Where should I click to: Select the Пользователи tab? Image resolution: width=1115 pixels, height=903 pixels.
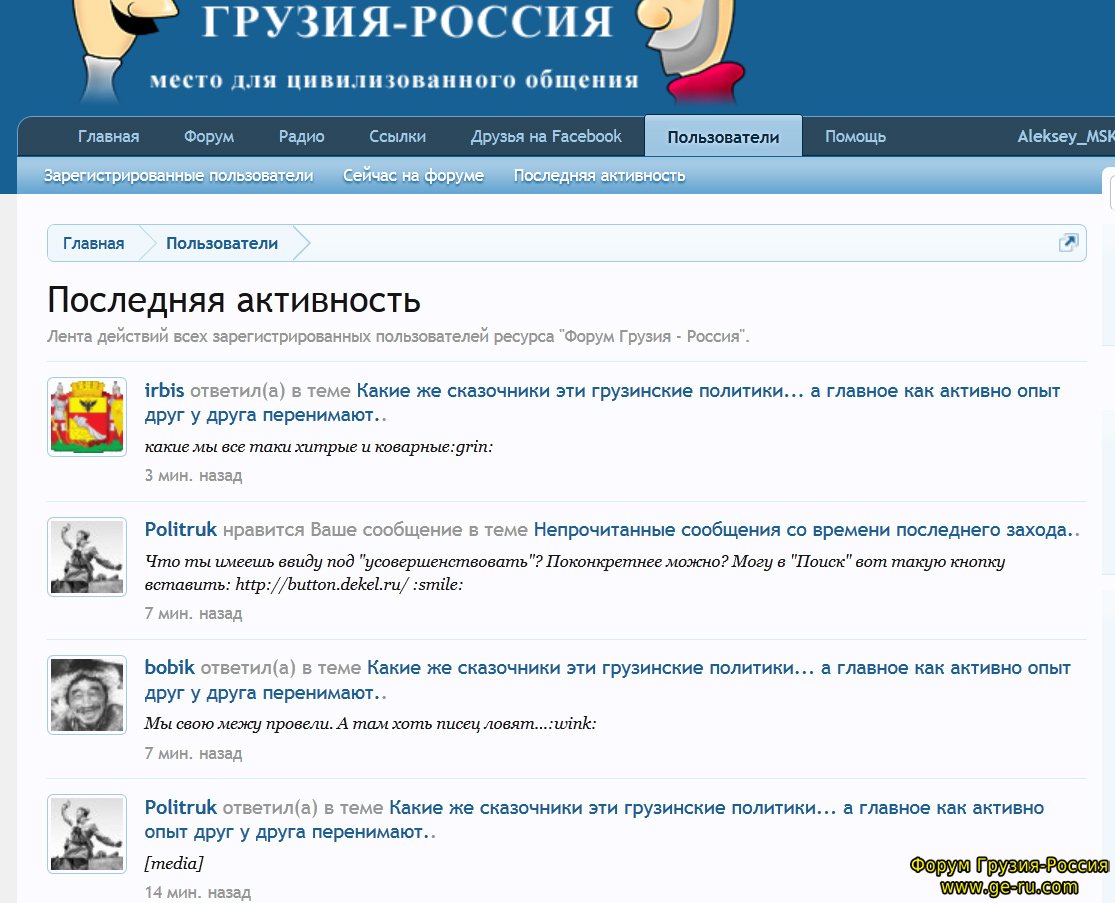click(x=722, y=137)
